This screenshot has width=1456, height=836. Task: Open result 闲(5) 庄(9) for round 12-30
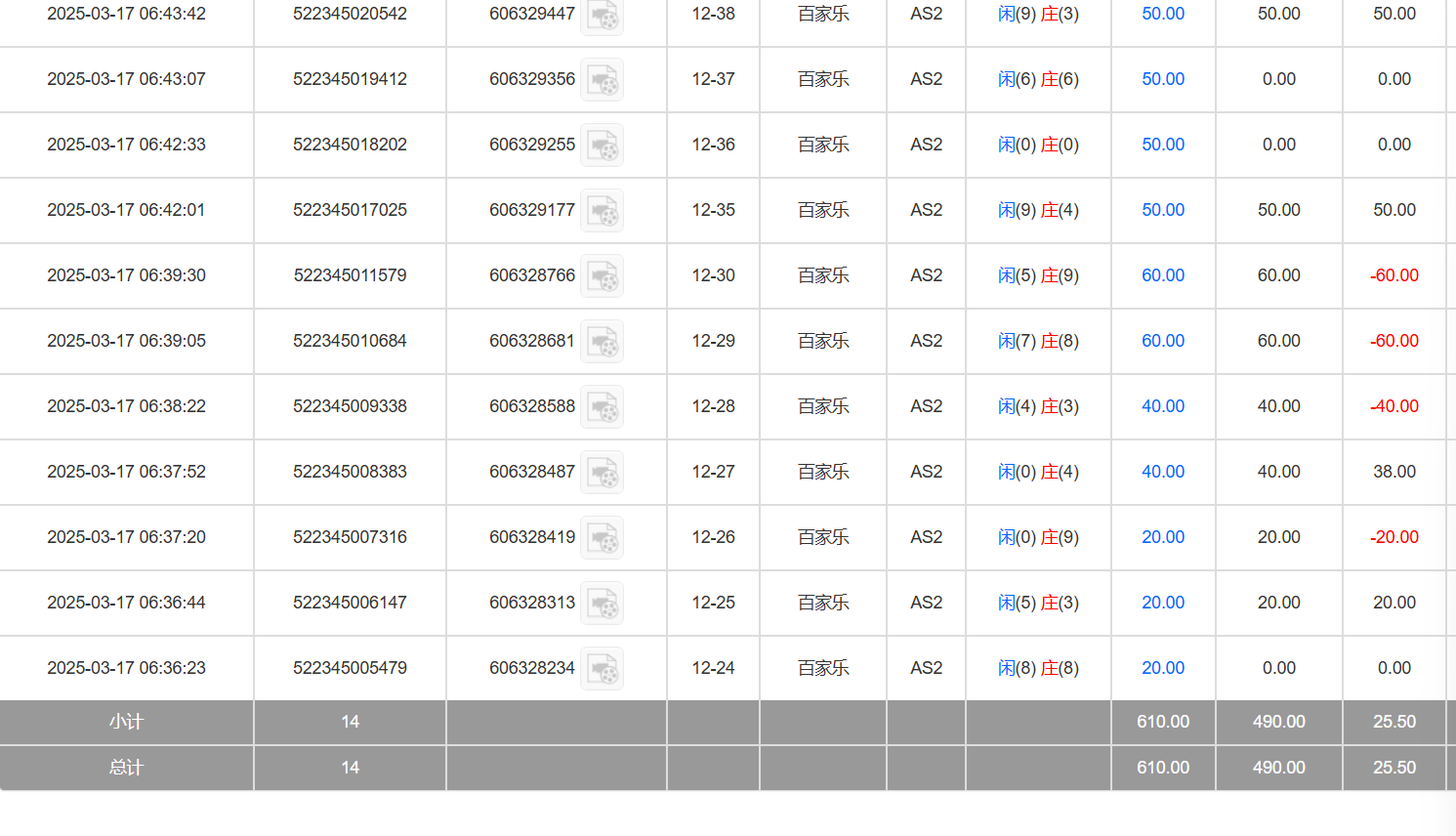point(1038,275)
